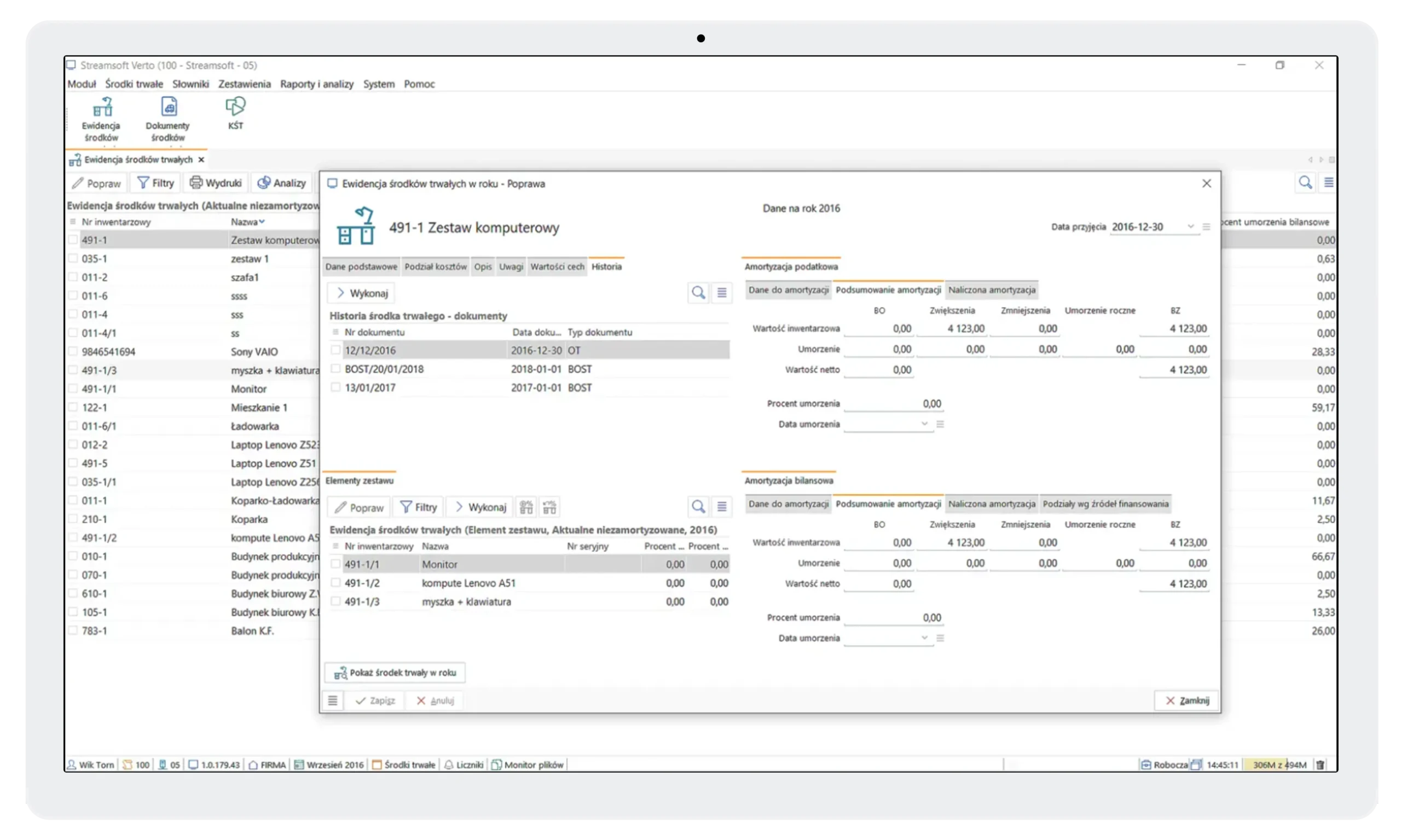The image size is (1401, 840).
Task: Open list menu icon beside Data przyjęcia
Action: [x=1206, y=227]
